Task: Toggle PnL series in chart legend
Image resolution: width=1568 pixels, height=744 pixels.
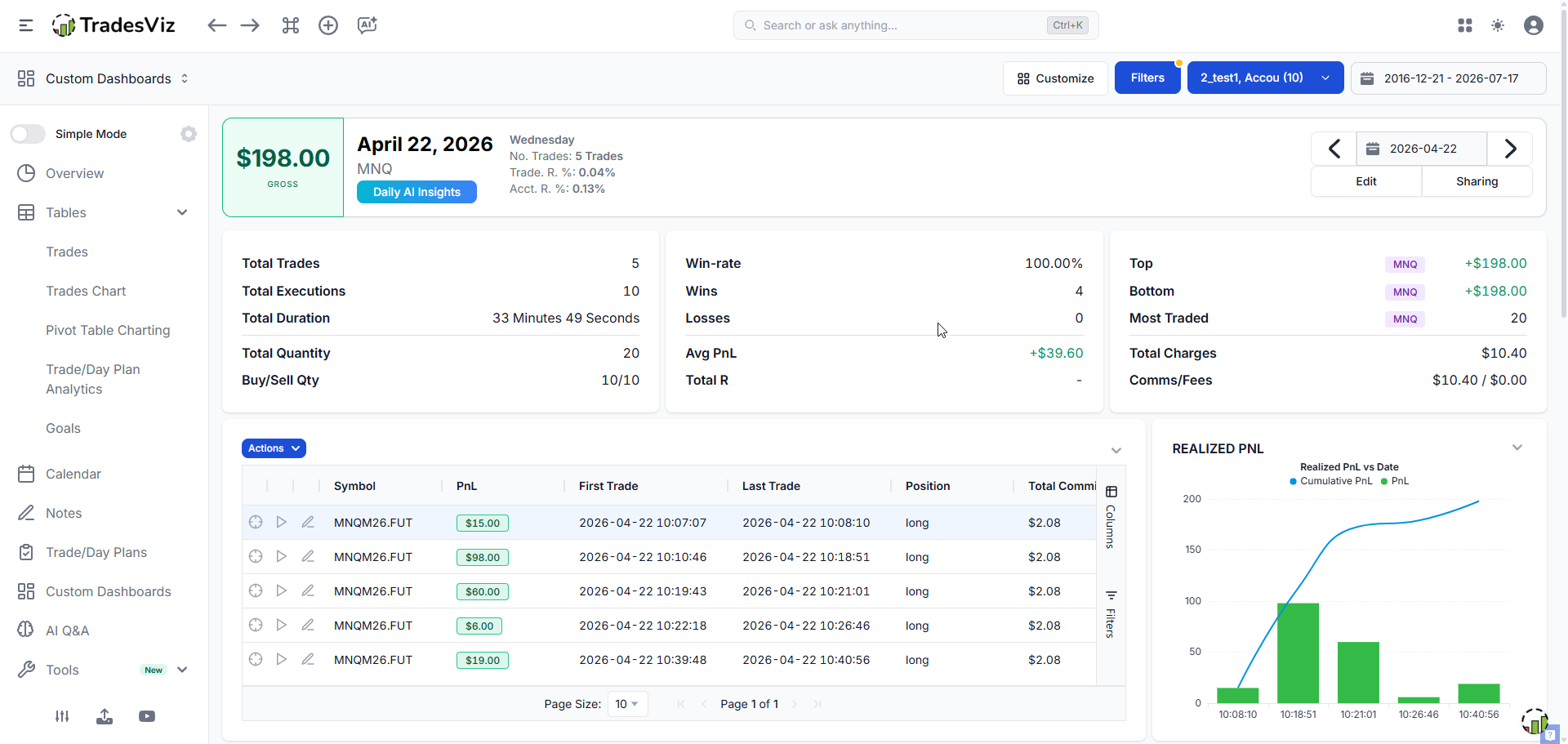Action: click(x=1395, y=481)
